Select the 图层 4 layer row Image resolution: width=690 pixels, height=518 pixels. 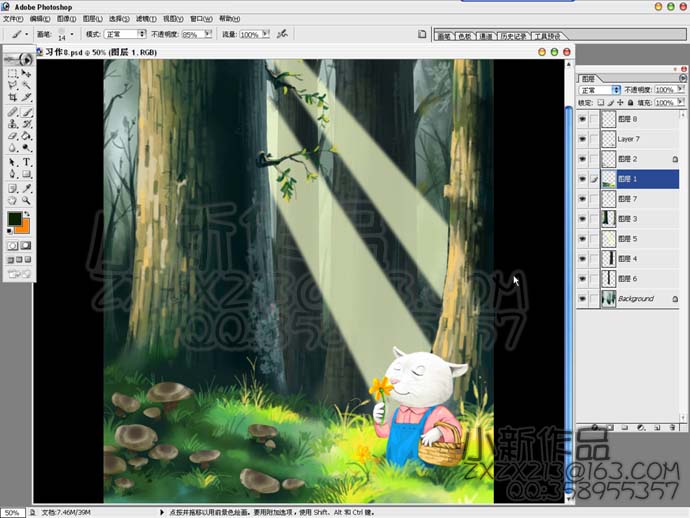tap(628, 259)
